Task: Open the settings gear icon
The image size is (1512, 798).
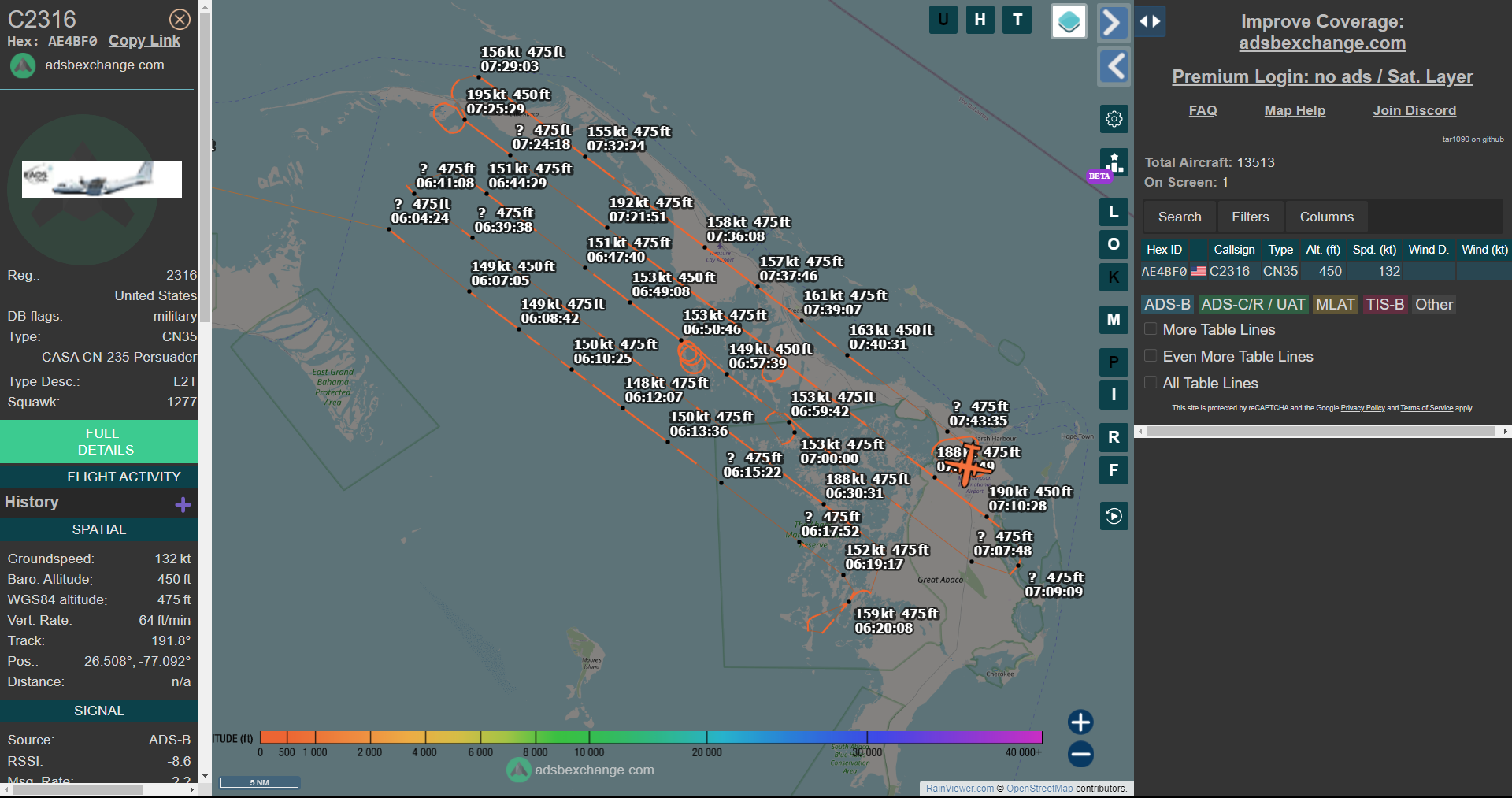Action: click(1114, 119)
